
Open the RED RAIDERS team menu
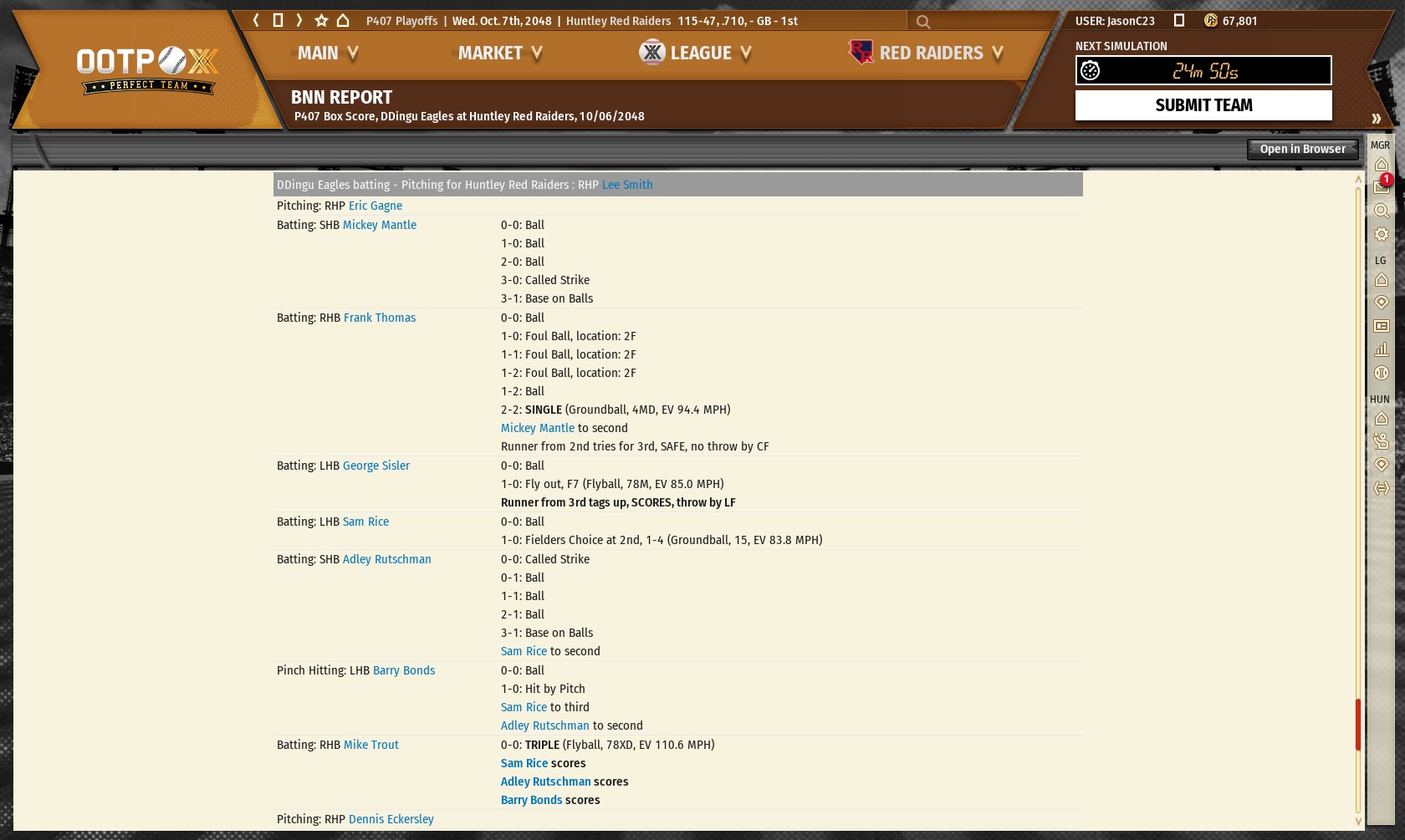tap(927, 53)
